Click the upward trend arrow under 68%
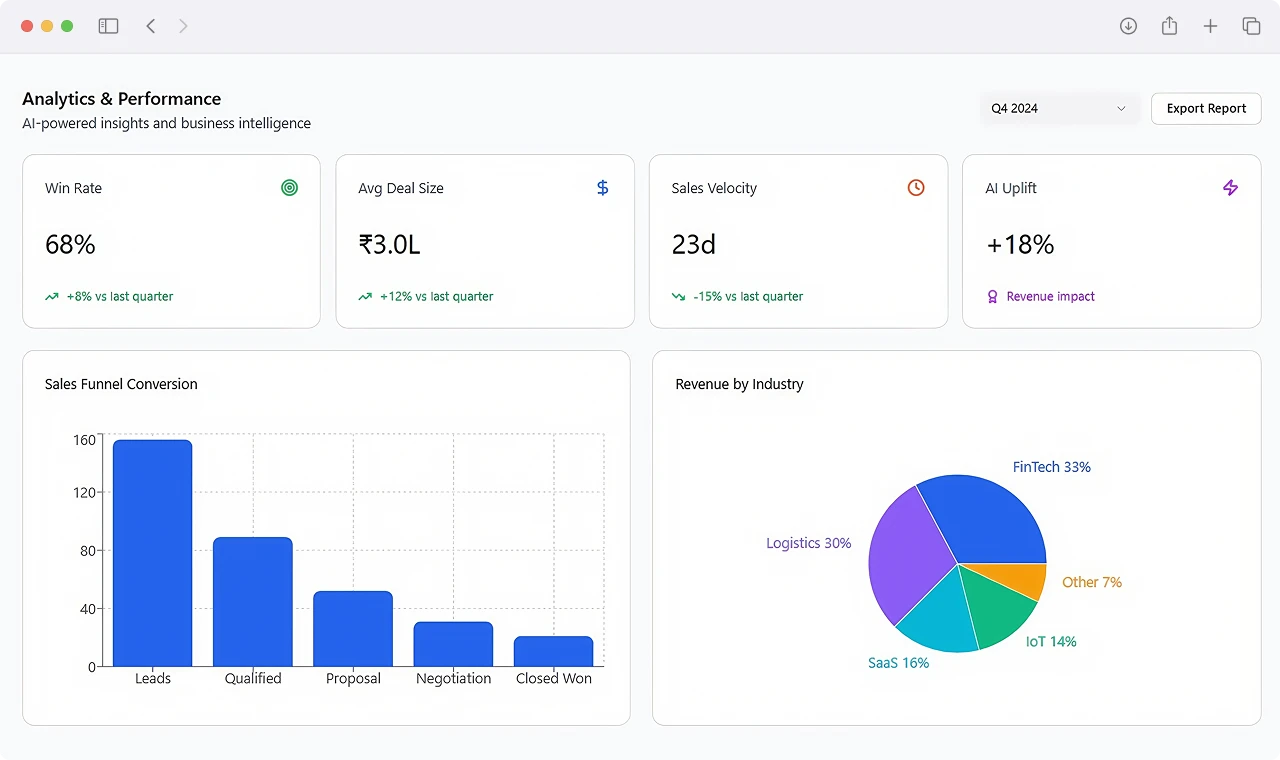 (52, 297)
